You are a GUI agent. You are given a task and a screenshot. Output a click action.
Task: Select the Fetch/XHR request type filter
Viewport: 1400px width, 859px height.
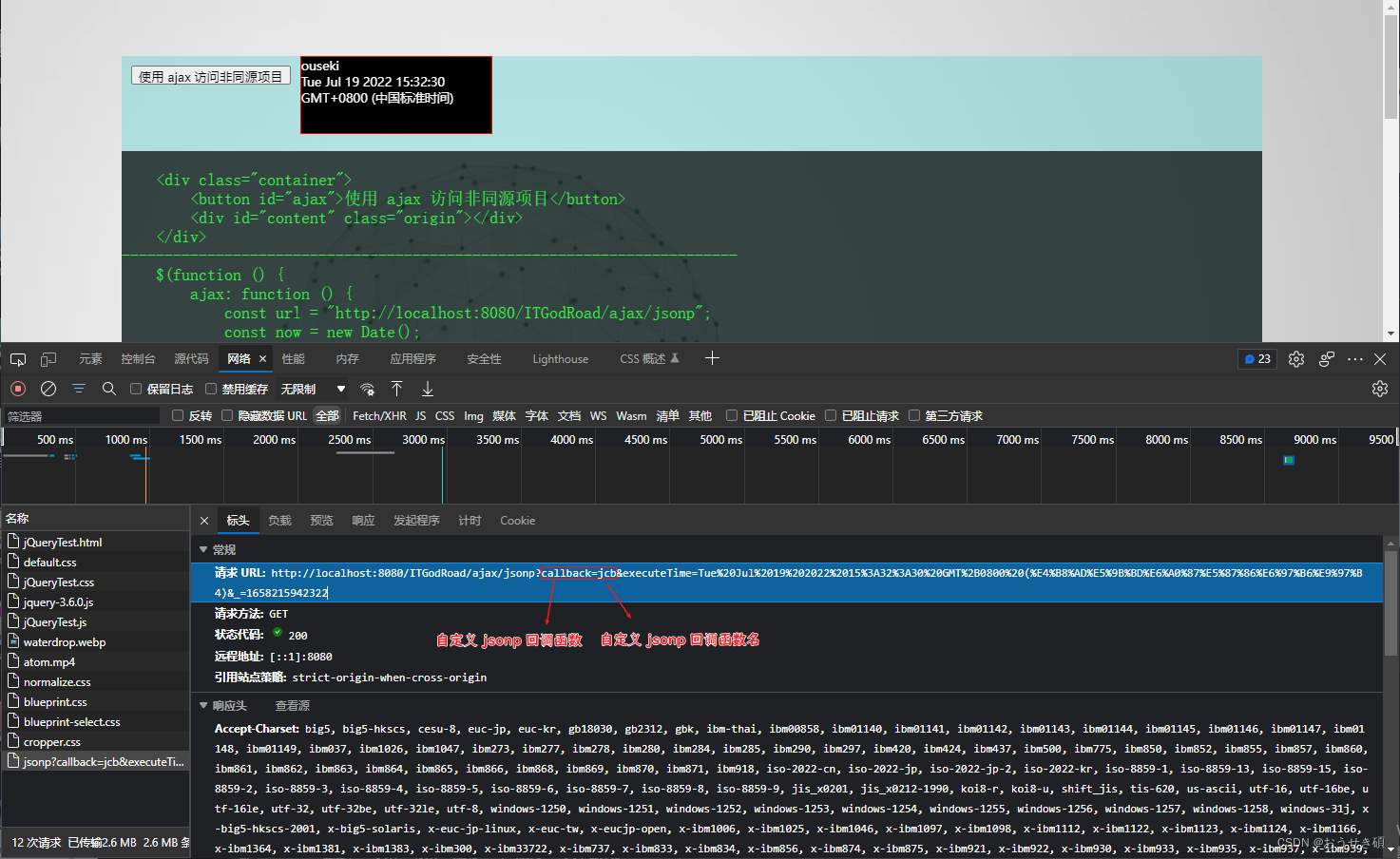(378, 415)
